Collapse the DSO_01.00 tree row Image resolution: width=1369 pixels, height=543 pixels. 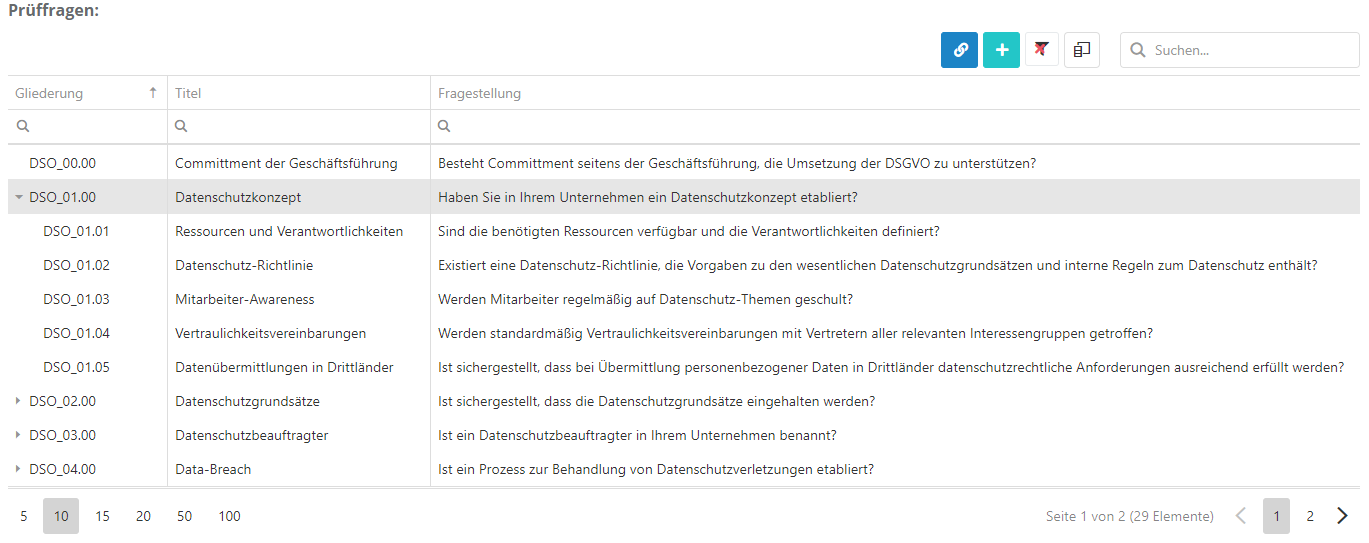click(19, 198)
